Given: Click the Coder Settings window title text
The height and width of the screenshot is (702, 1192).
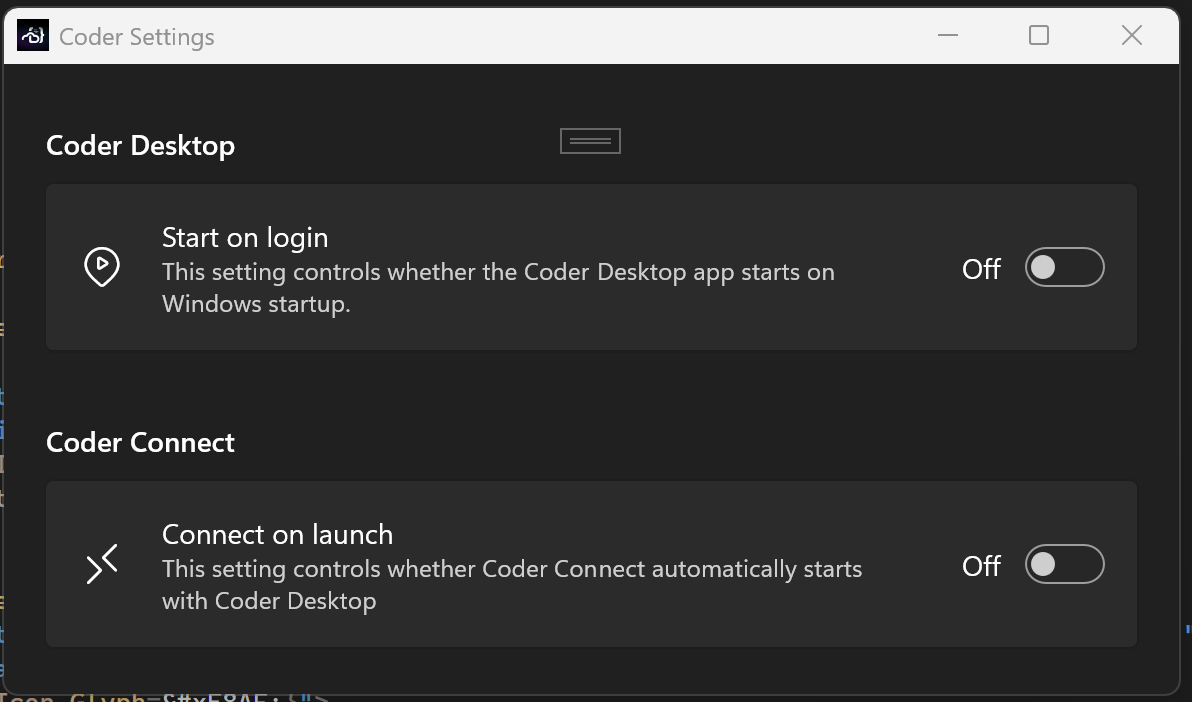Looking at the screenshot, I should 137,37.
